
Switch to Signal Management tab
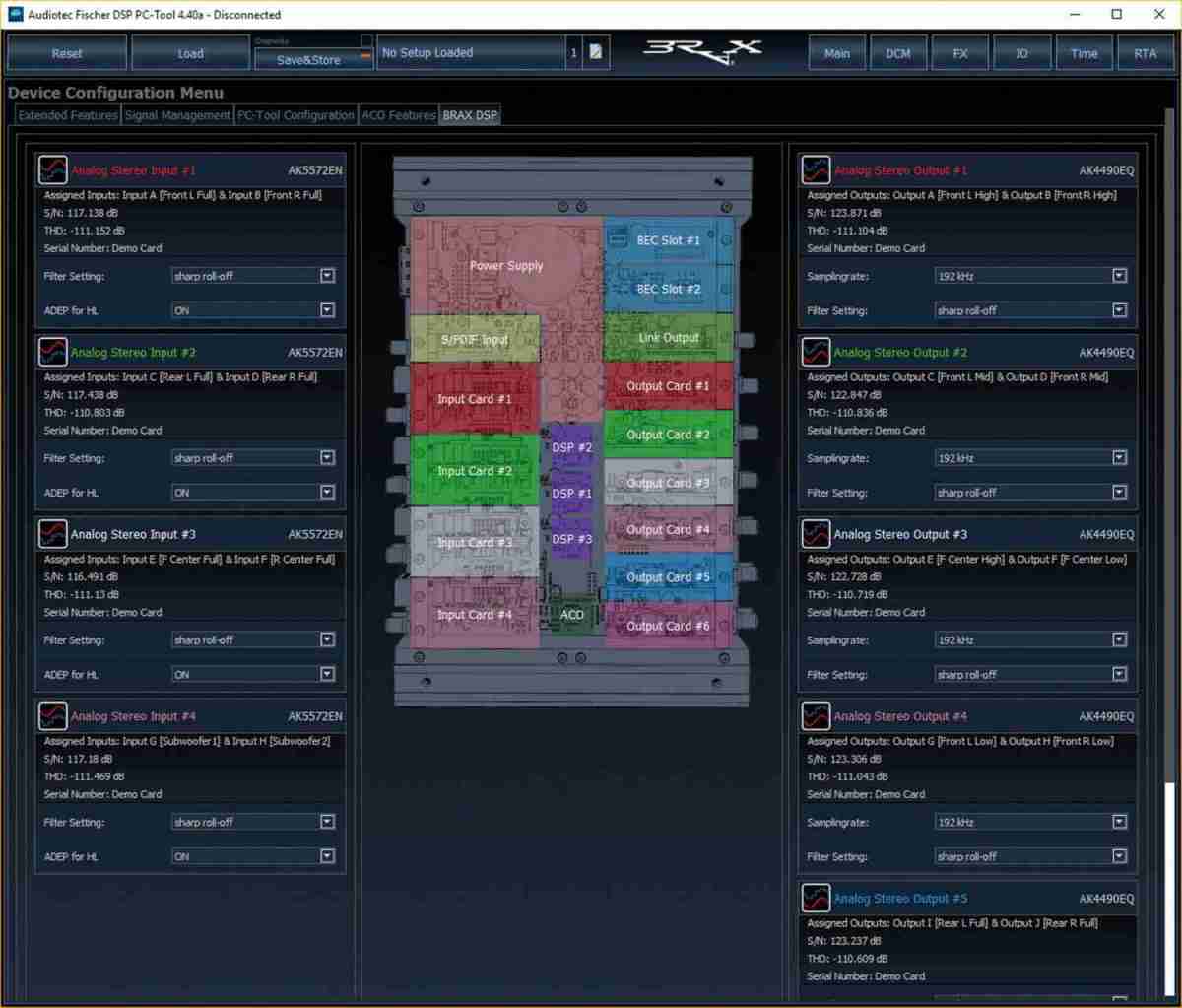pos(177,115)
